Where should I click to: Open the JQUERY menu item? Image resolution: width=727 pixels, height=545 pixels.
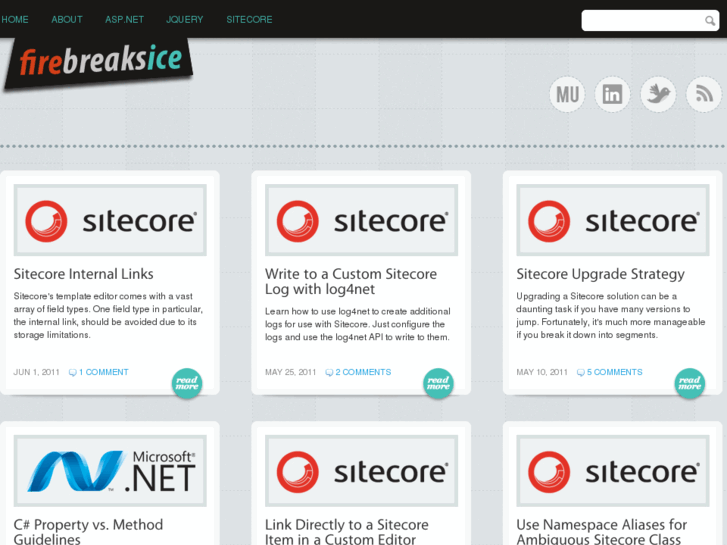pyautogui.click(x=185, y=19)
